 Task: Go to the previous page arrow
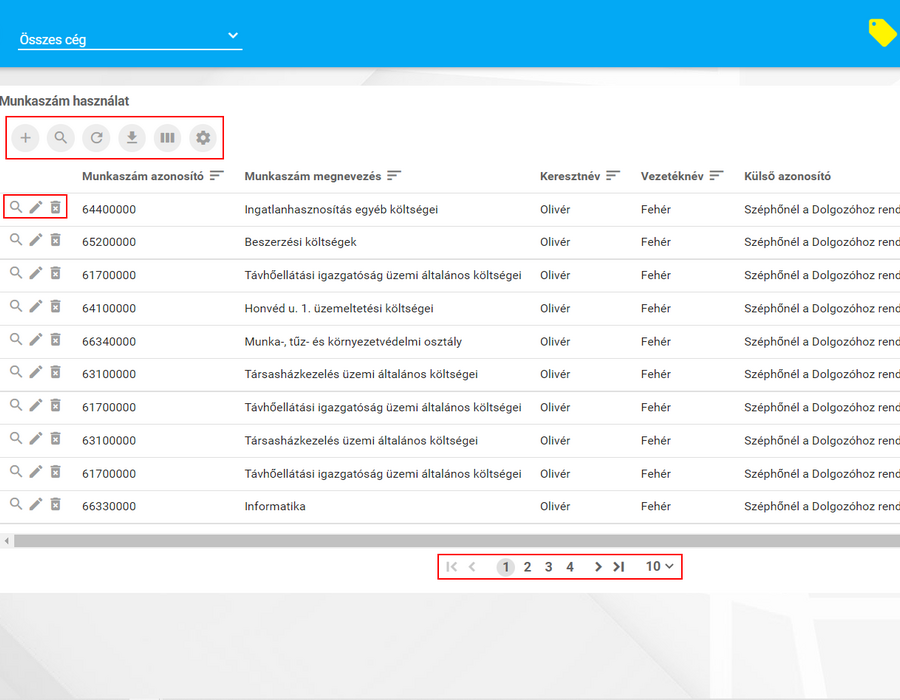tap(472, 567)
